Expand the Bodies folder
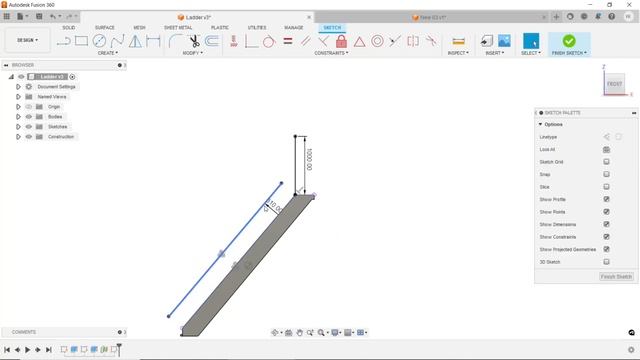 click(x=18, y=117)
